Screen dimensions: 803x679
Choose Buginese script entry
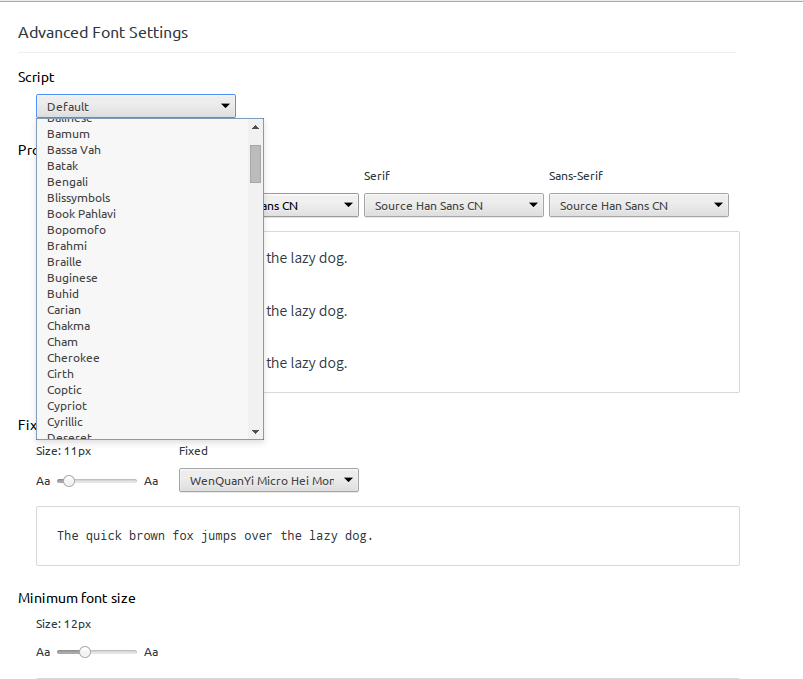click(x=72, y=278)
